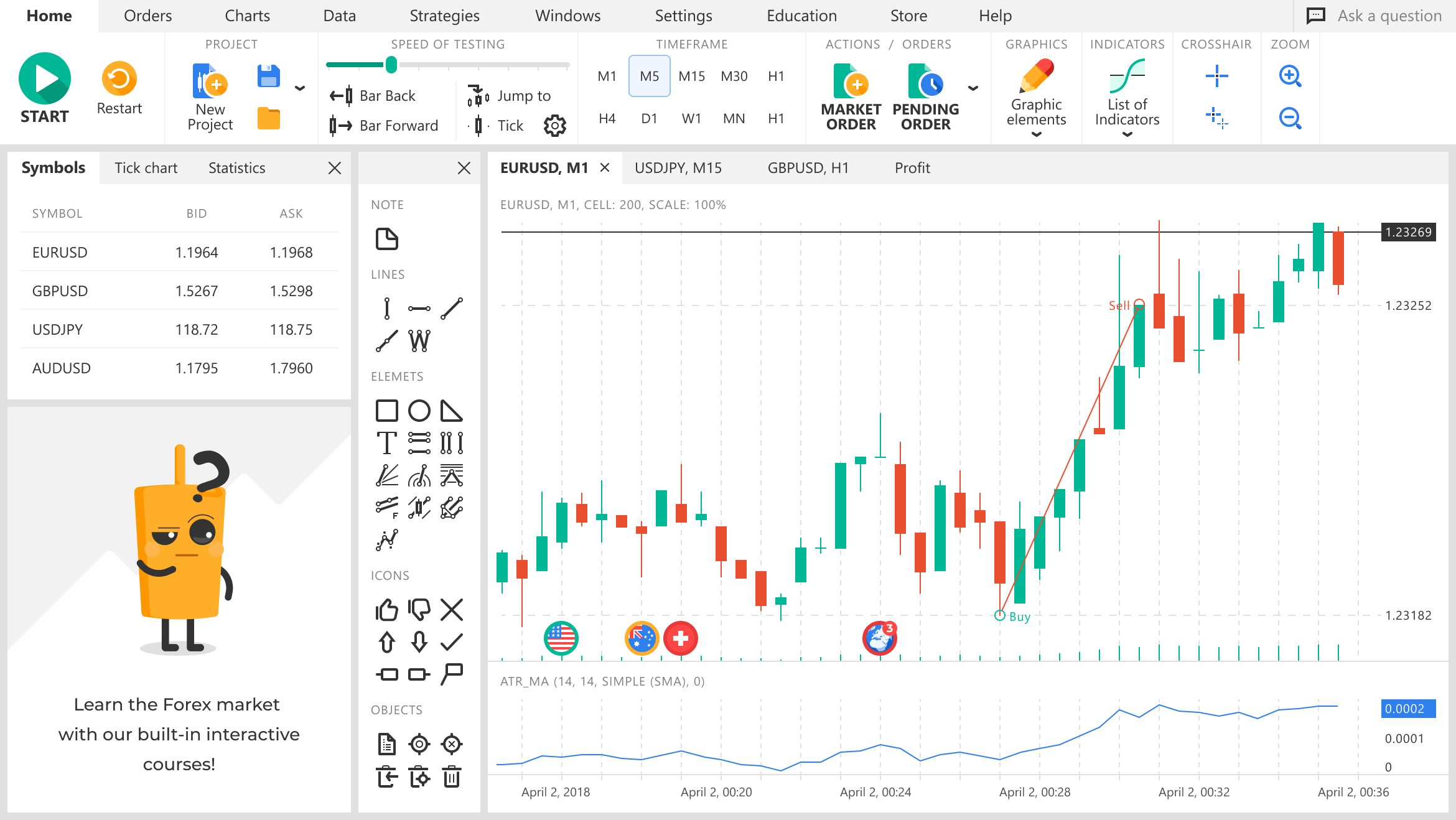Select the thumbs up icon tool
The height and width of the screenshot is (820, 1456).
[386, 610]
